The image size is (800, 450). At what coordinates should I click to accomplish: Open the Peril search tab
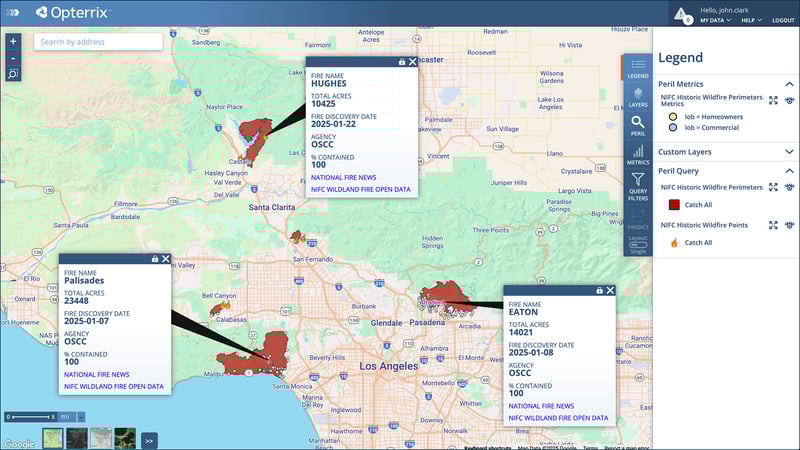point(638,126)
